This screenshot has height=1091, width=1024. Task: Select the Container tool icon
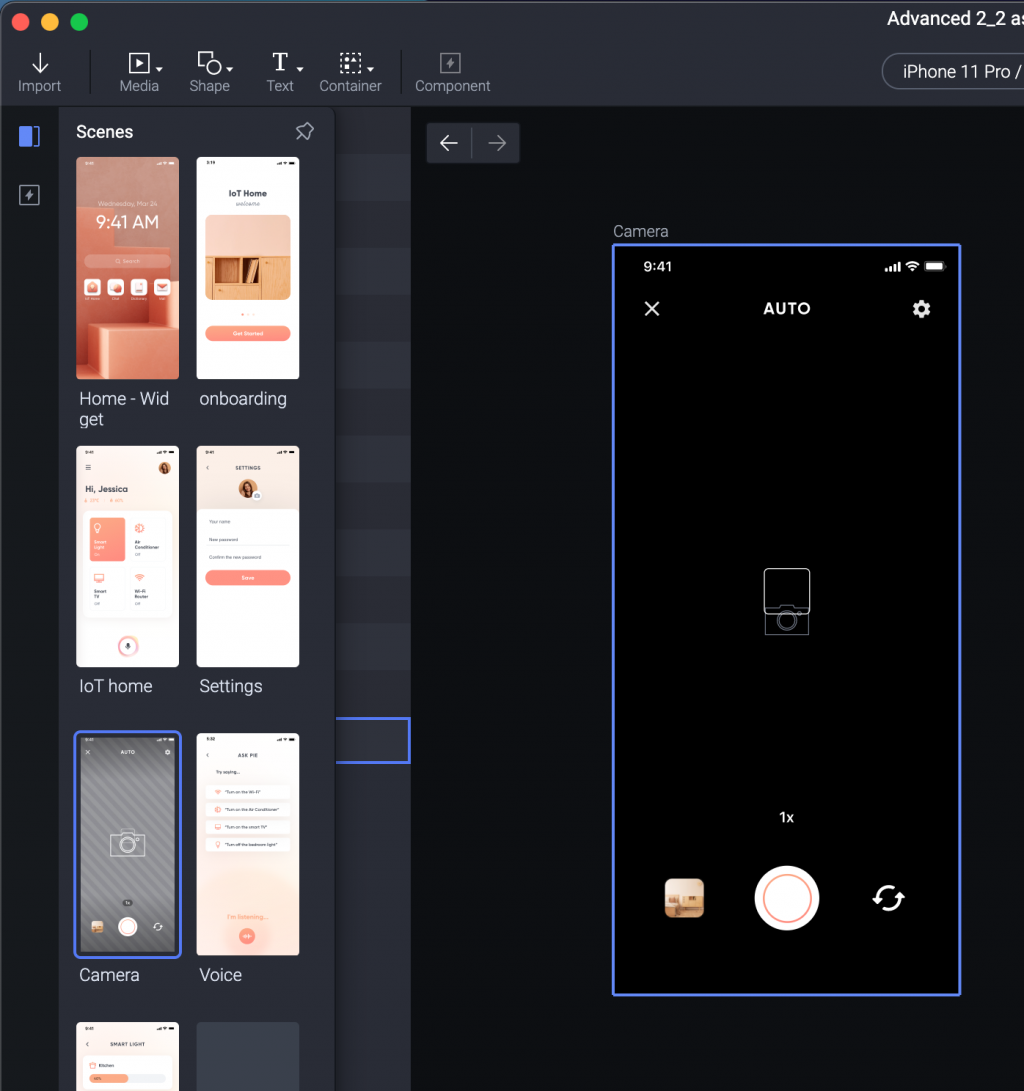click(351, 63)
